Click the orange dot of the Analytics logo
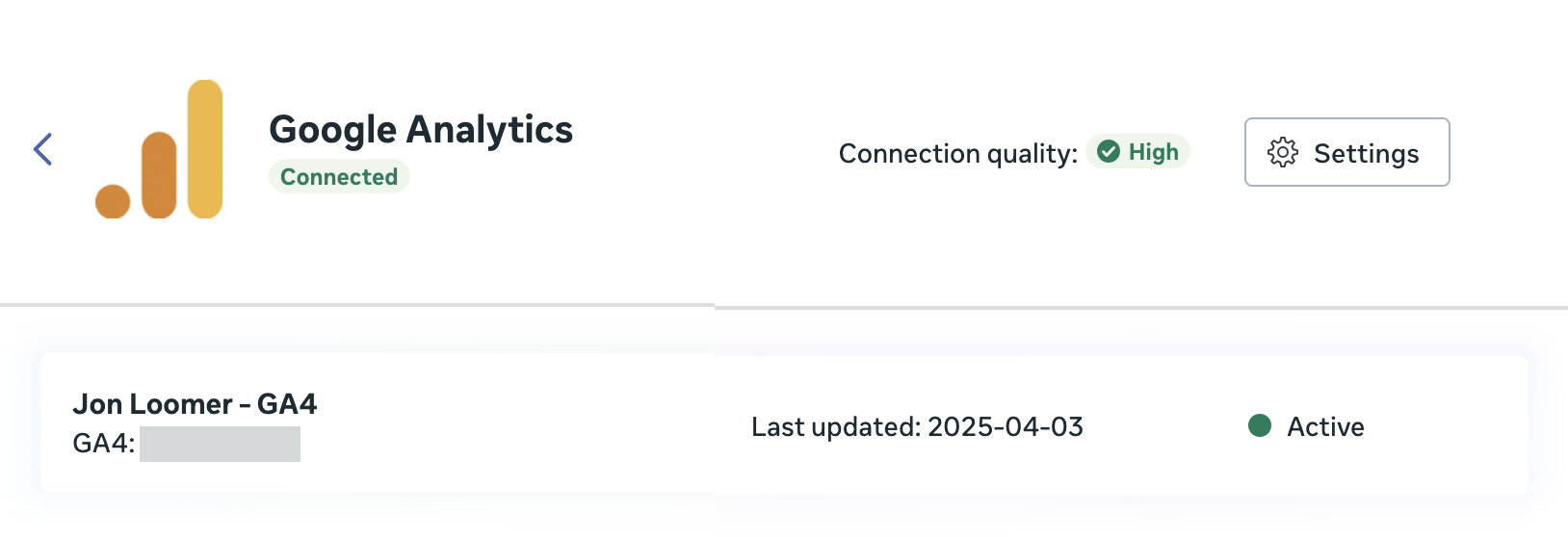Screen dimensions: 1568x537 (x=113, y=201)
